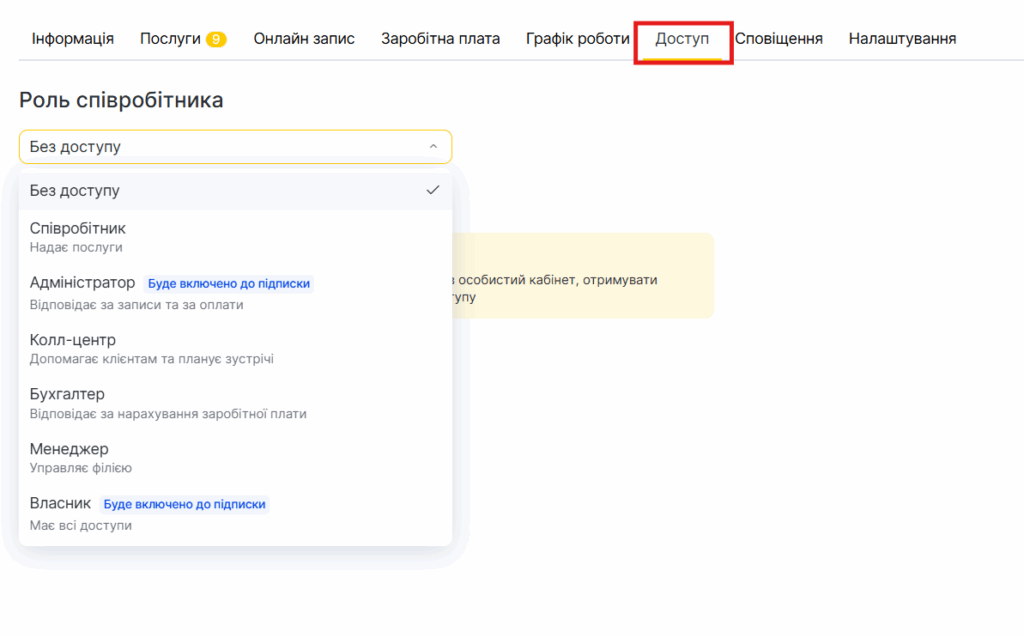Choose the Без доступу option in list

[x=75, y=190]
